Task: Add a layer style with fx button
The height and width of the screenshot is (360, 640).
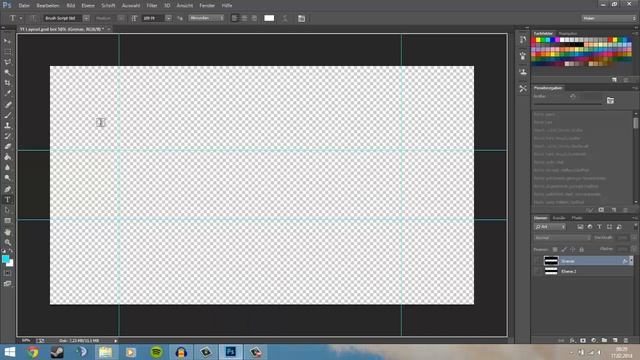Action: (572, 340)
